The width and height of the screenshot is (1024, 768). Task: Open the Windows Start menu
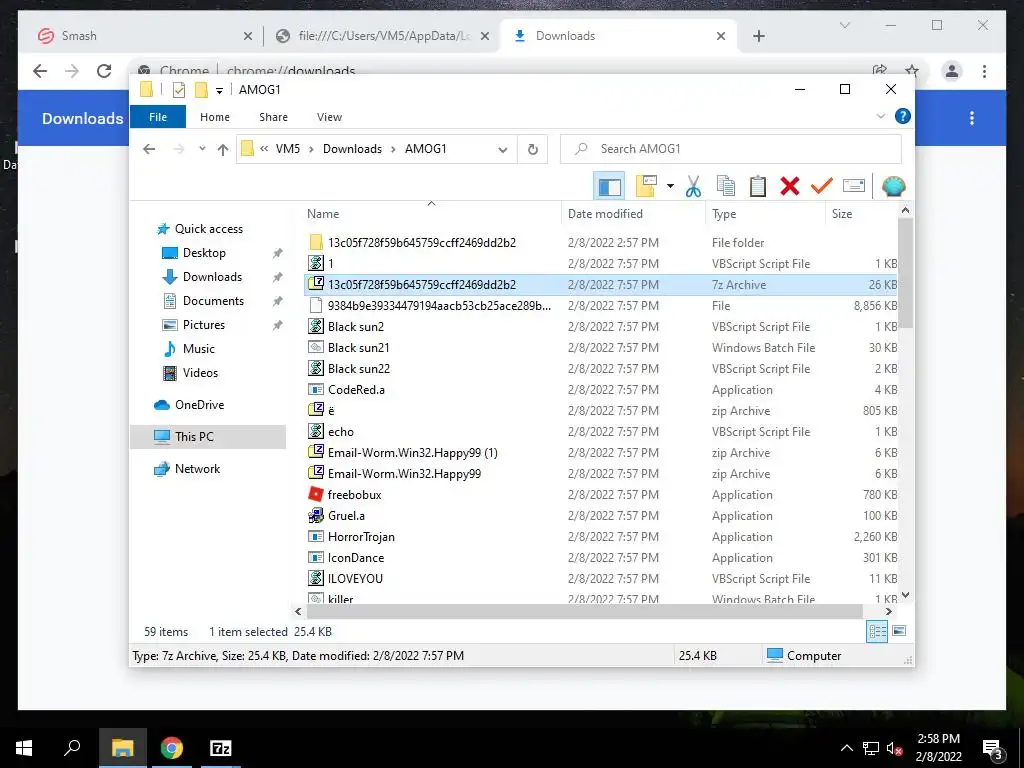24,748
